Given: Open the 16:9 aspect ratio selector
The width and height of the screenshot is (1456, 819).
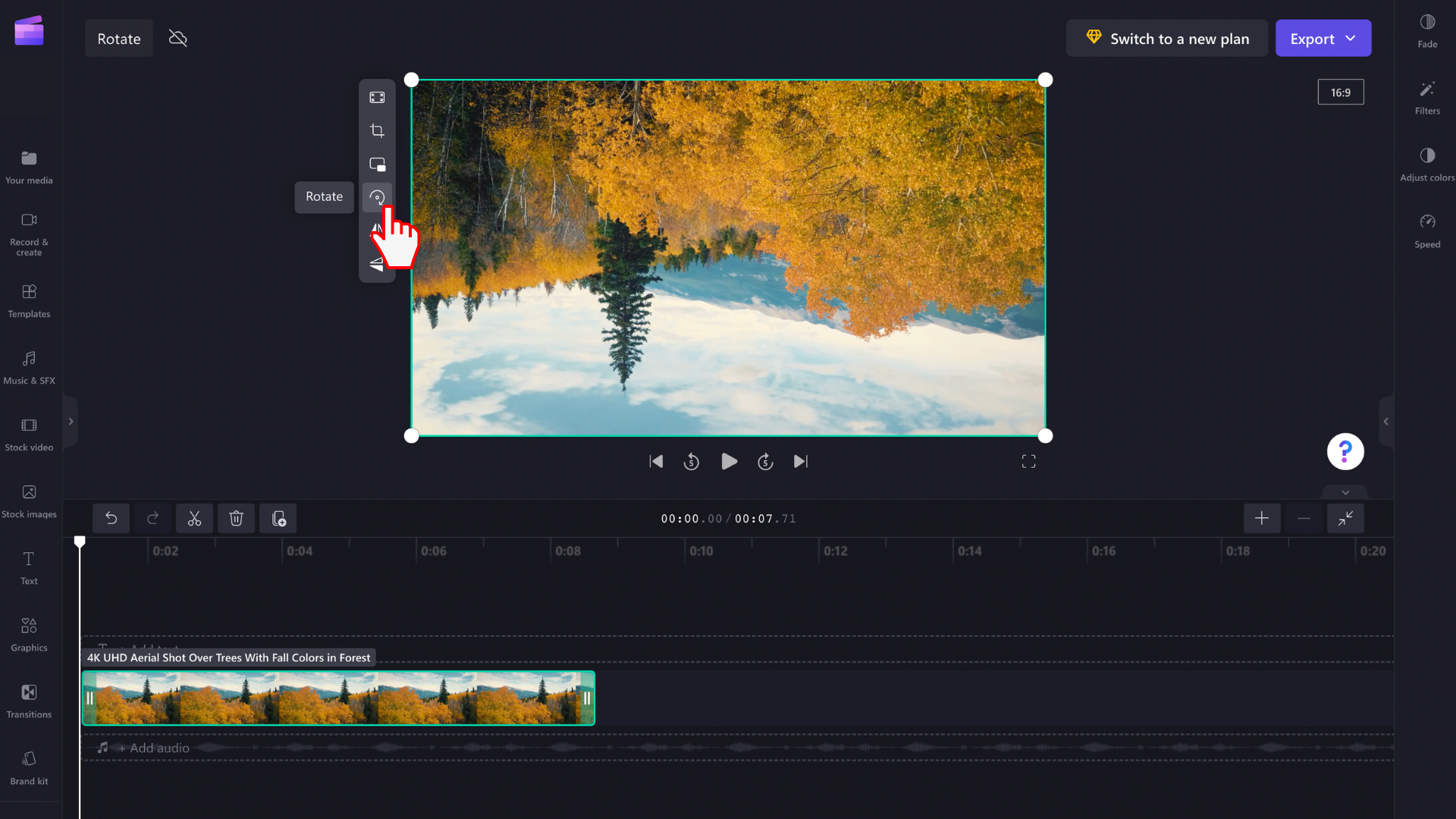Looking at the screenshot, I should [x=1341, y=92].
